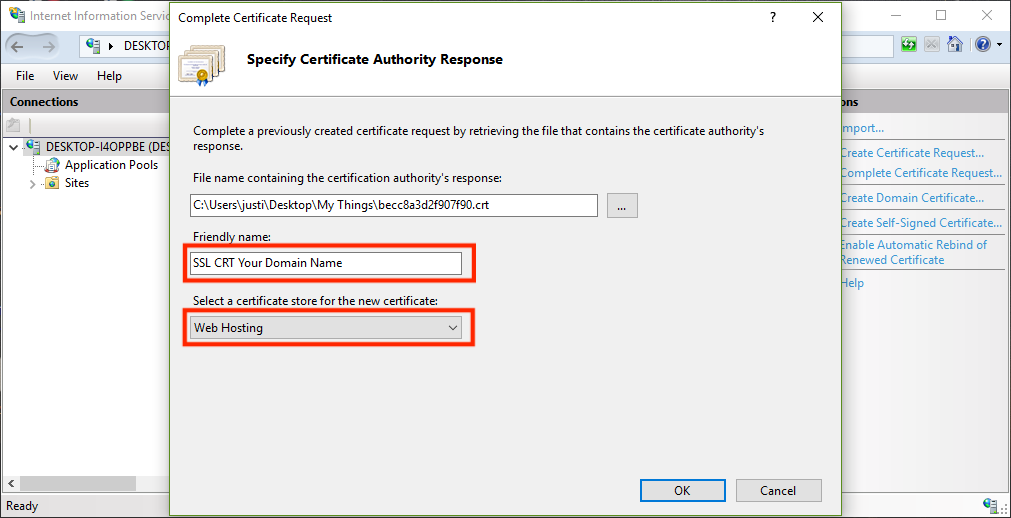Click the certificate file name path field

[x=393, y=206]
